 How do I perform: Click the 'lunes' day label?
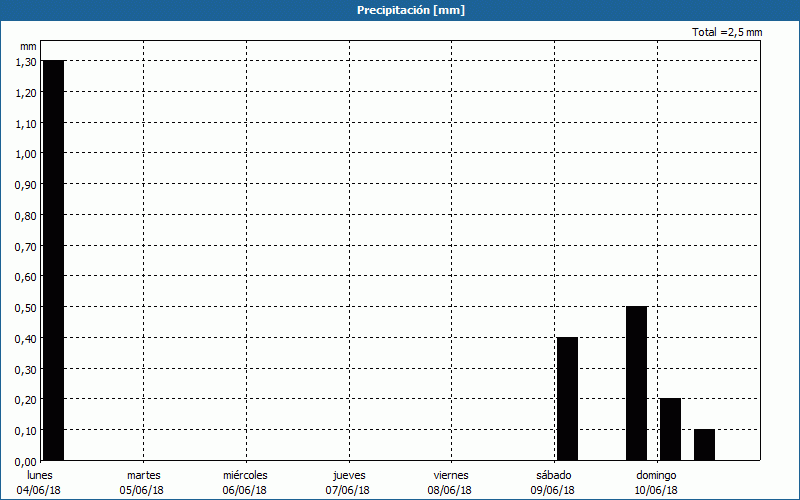coord(40,475)
